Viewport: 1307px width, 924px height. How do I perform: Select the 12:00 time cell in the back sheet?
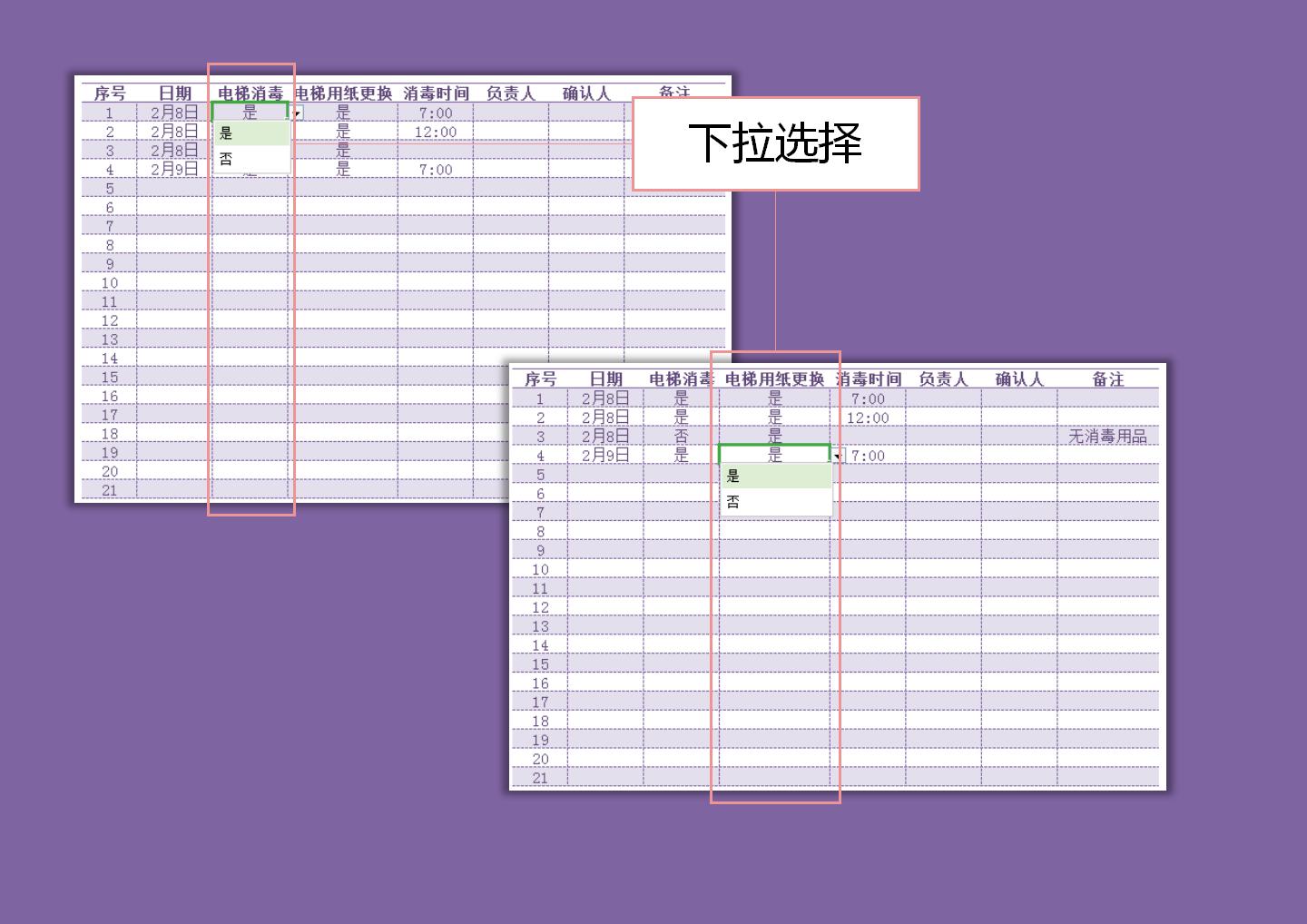coord(436,133)
